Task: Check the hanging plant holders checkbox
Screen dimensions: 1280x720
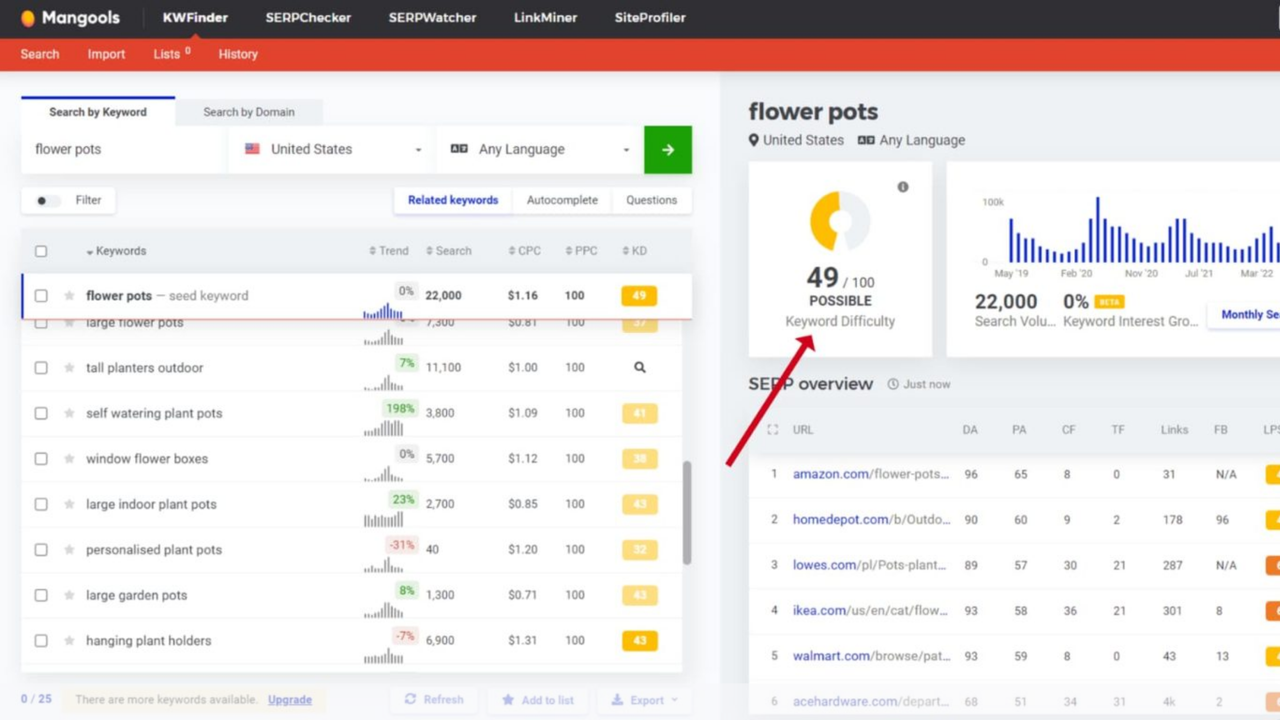Action: tap(41, 641)
